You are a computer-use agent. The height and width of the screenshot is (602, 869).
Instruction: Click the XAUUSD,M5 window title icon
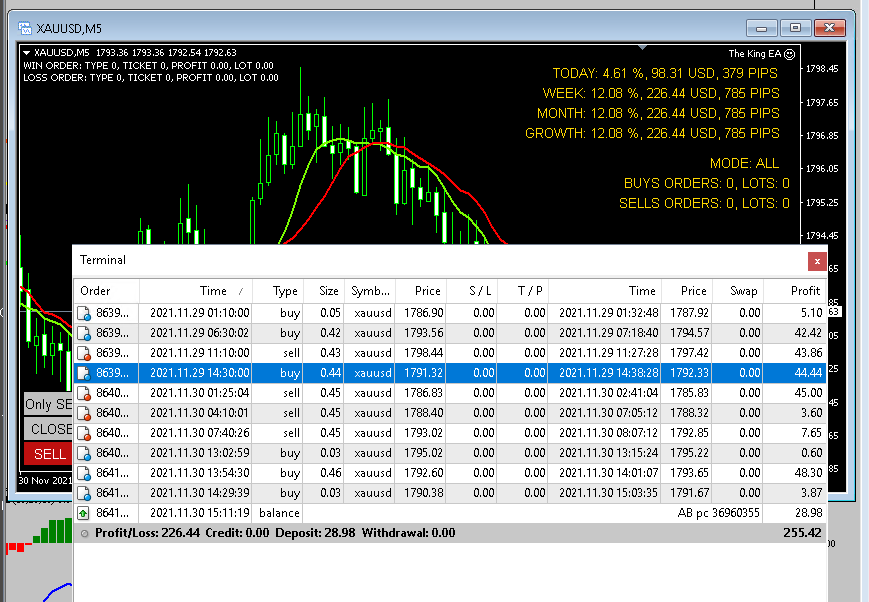(x=24, y=28)
